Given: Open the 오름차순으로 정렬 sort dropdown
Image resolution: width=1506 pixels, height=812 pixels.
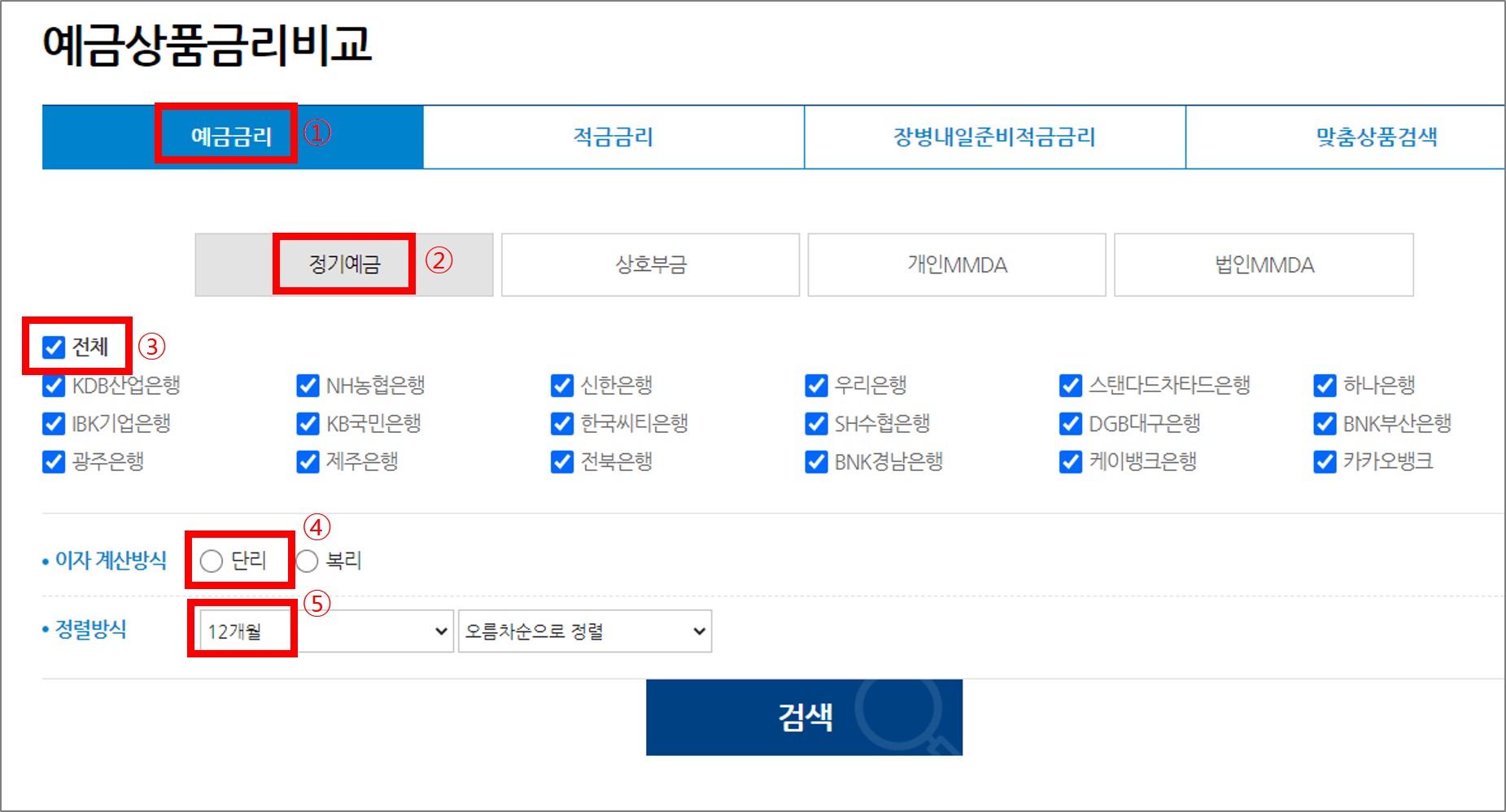Looking at the screenshot, I should tap(585, 631).
